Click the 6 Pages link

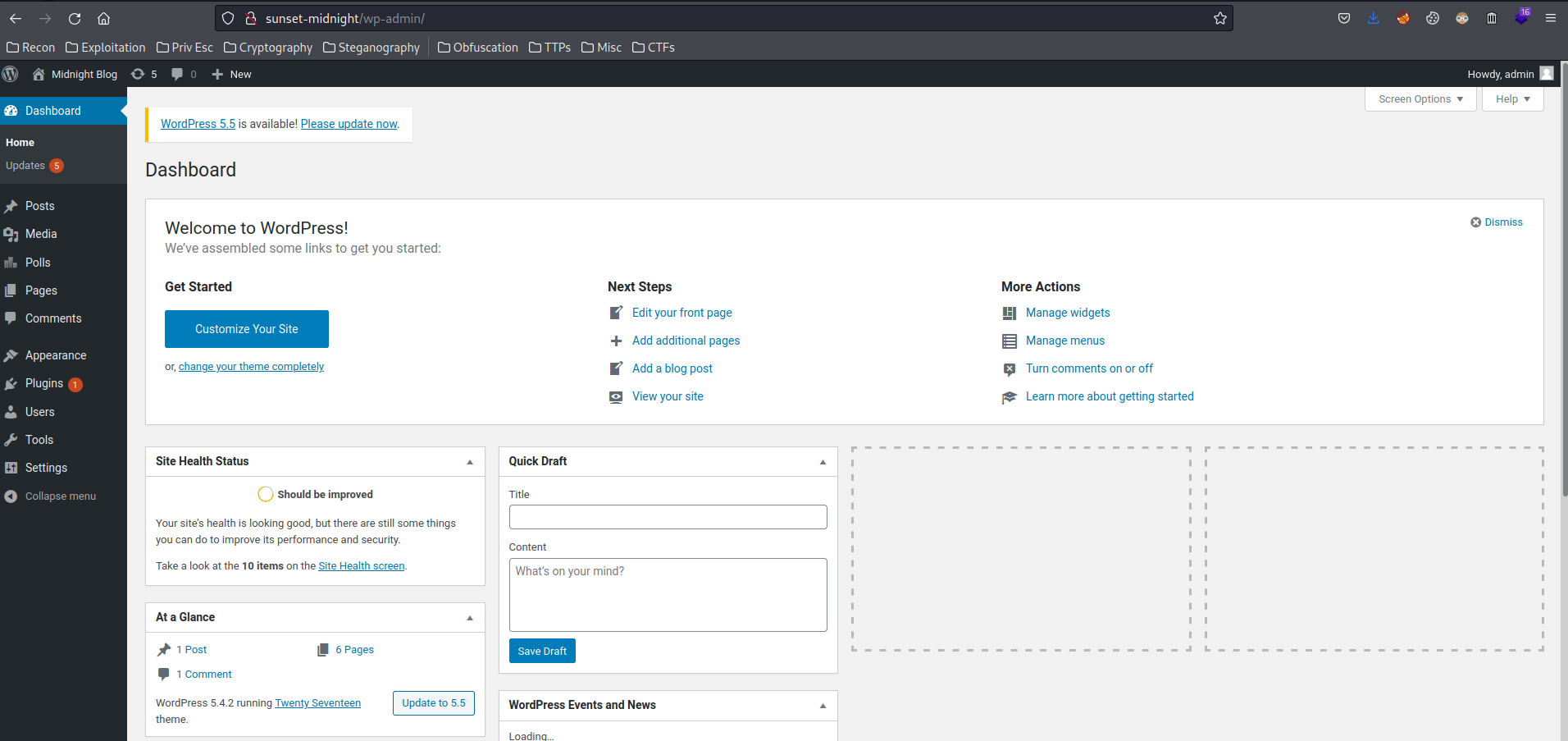[354, 650]
